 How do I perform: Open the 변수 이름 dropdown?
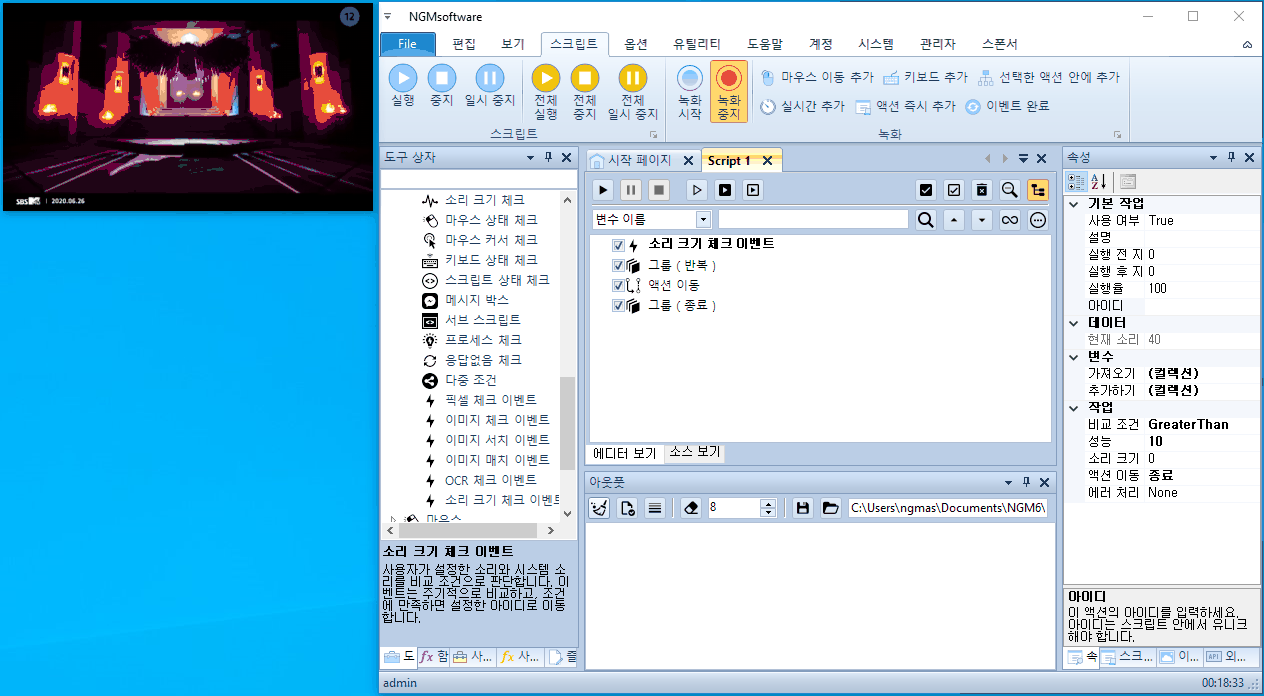pos(703,220)
